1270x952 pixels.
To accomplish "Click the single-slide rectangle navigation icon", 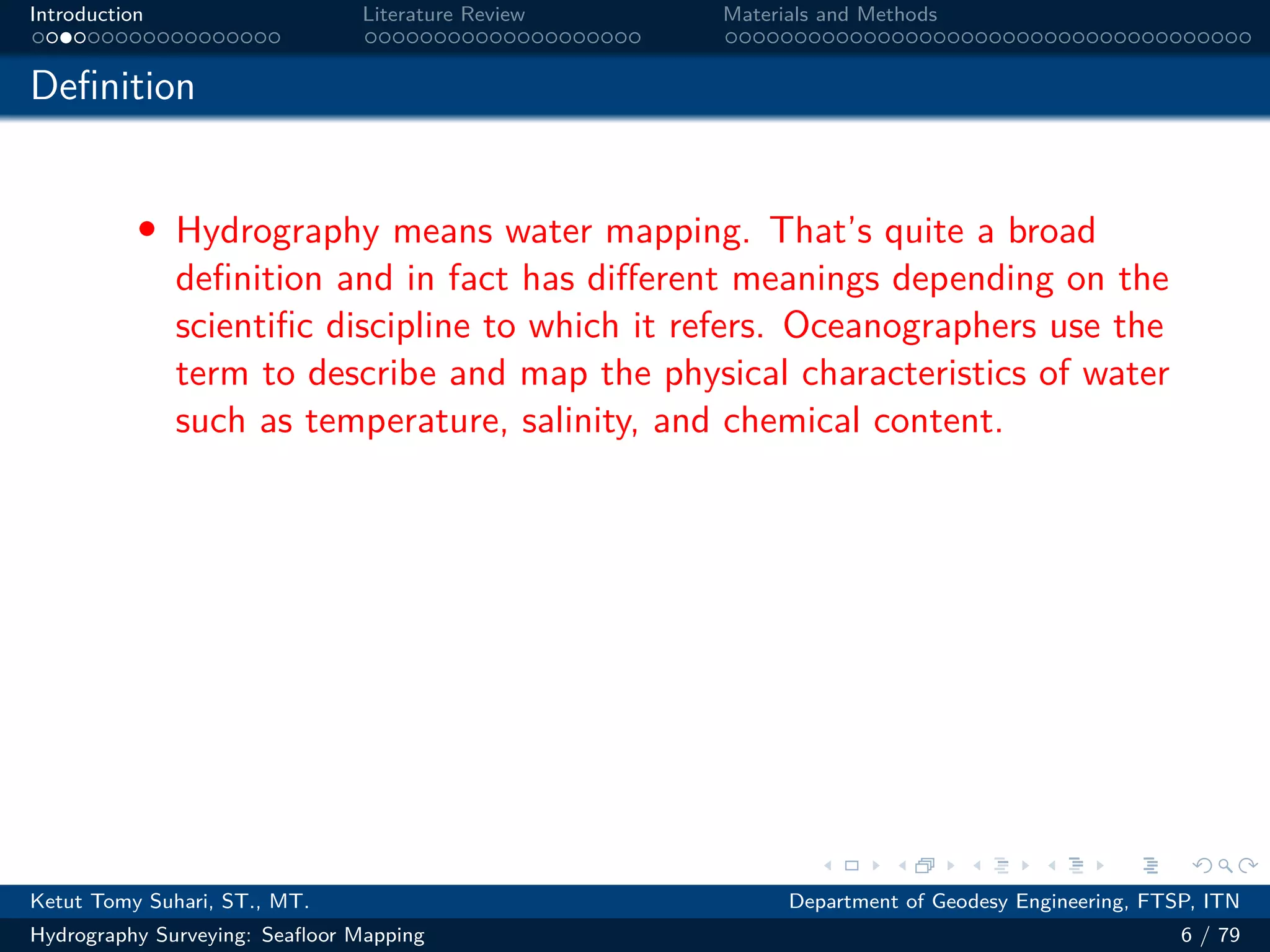I will (x=852, y=865).
